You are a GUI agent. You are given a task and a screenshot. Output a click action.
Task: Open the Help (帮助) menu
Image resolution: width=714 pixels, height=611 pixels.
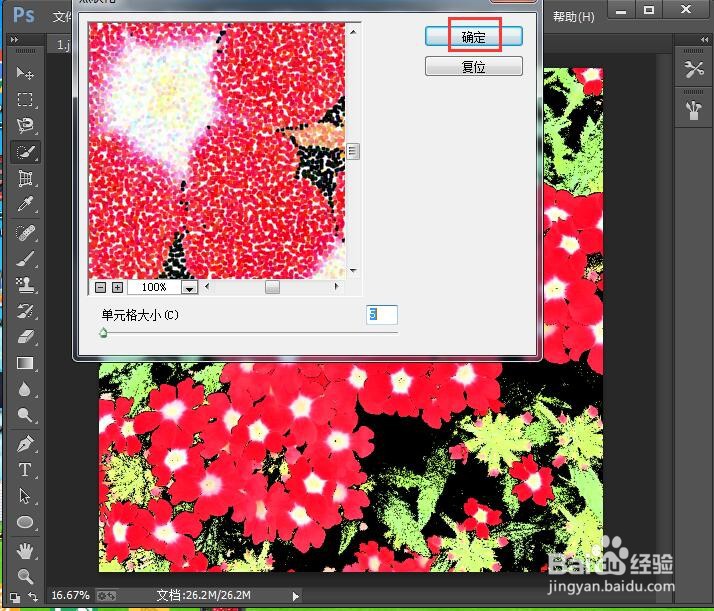[573, 17]
